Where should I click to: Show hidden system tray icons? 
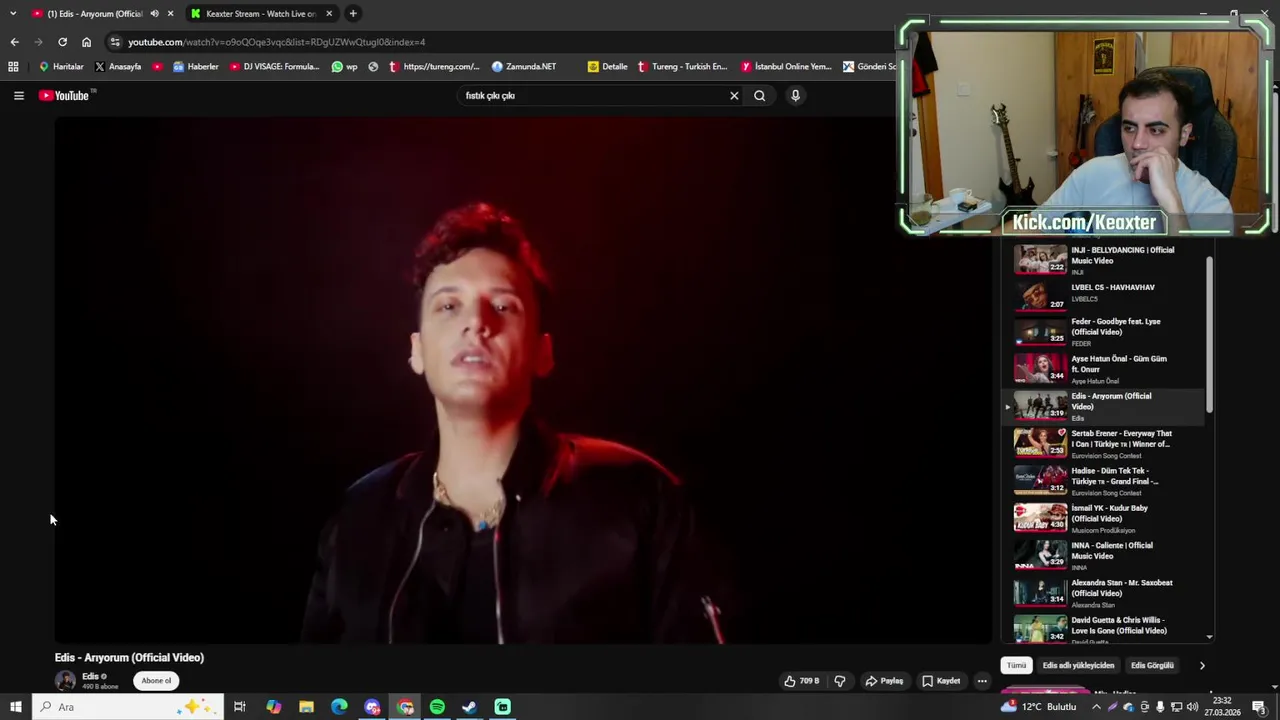click(1096, 707)
